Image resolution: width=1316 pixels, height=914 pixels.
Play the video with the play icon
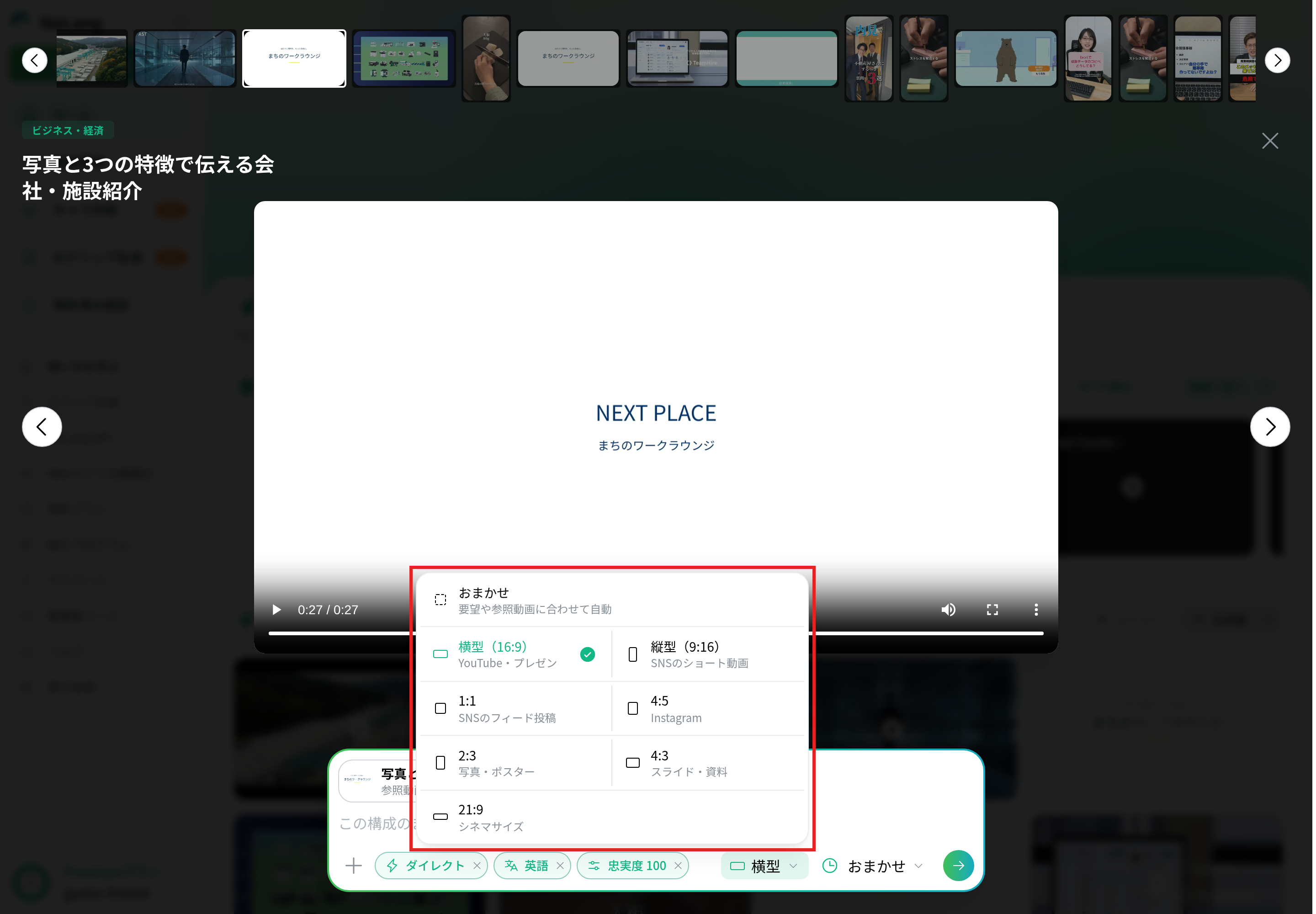tap(276, 610)
